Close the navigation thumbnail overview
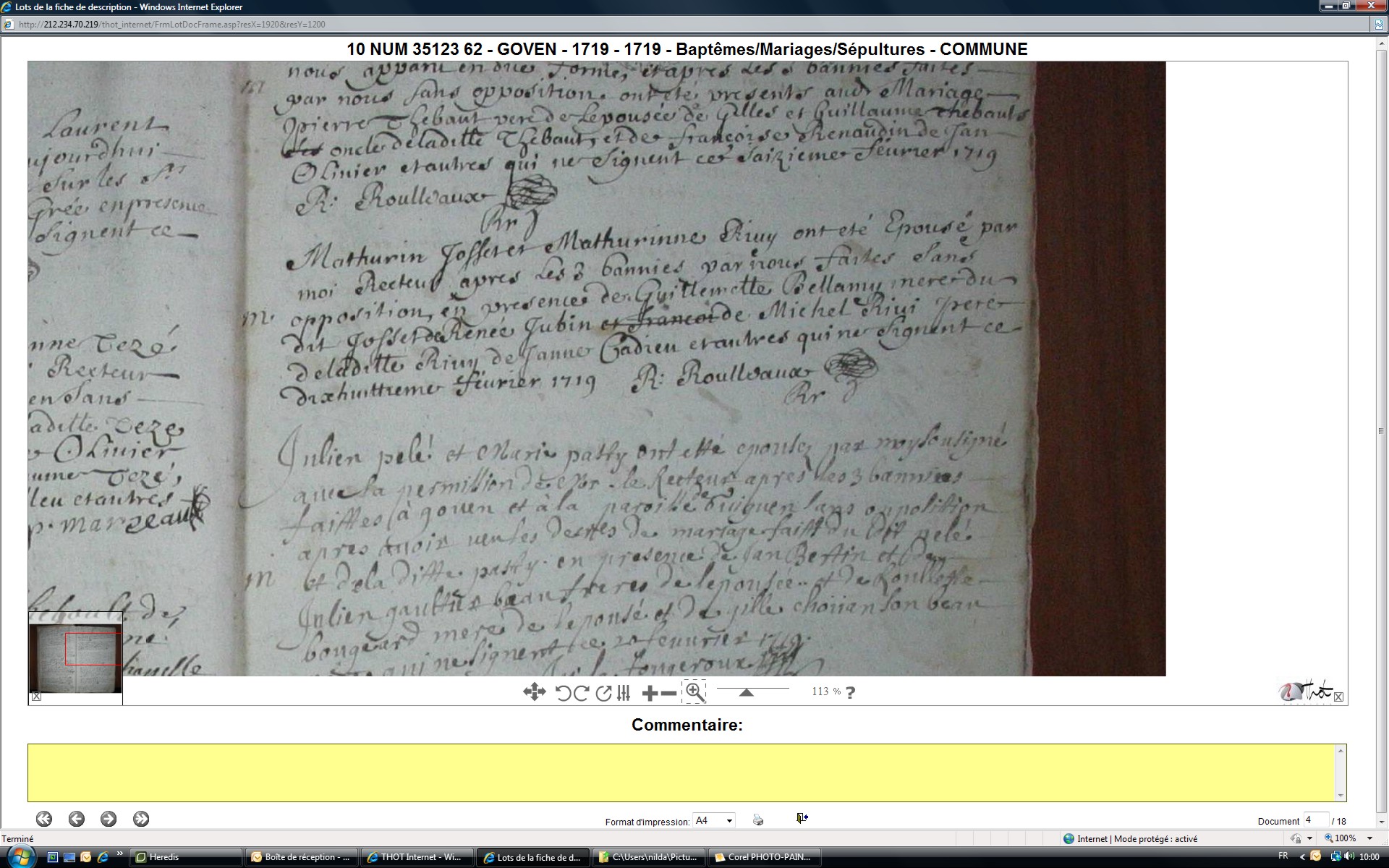 (x=36, y=697)
